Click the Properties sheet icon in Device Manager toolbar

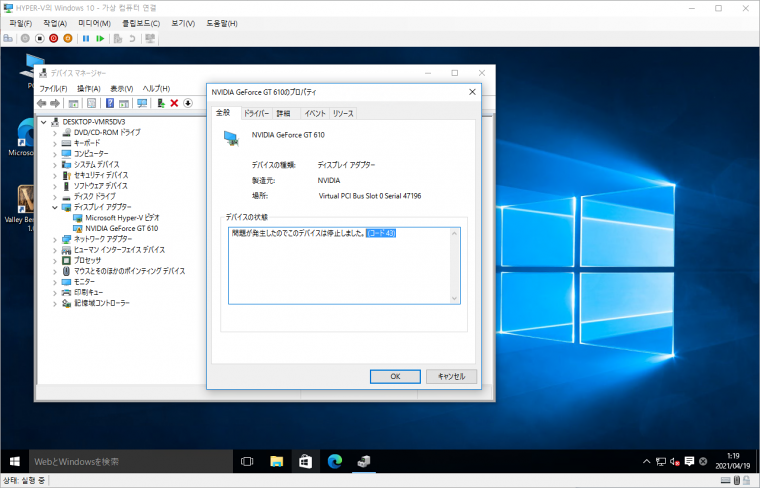(91, 103)
